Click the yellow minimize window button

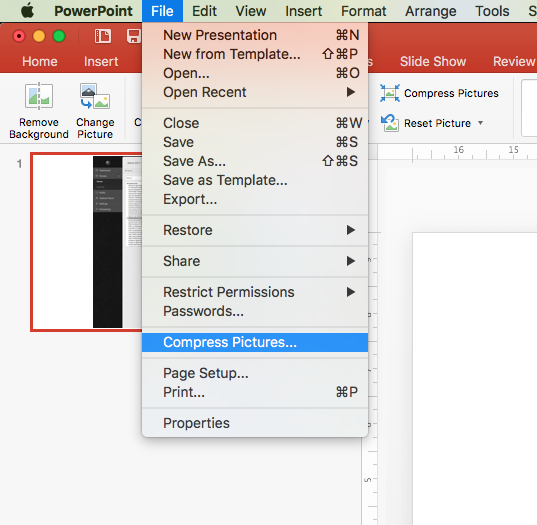(x=39, y=36)
